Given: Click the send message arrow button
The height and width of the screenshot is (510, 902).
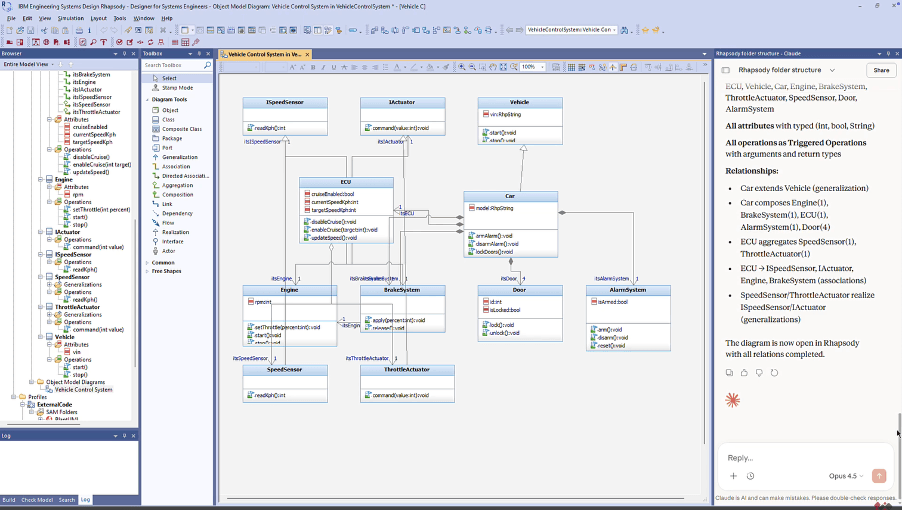Looking at the screenshot, I should [x=879, y=476].
